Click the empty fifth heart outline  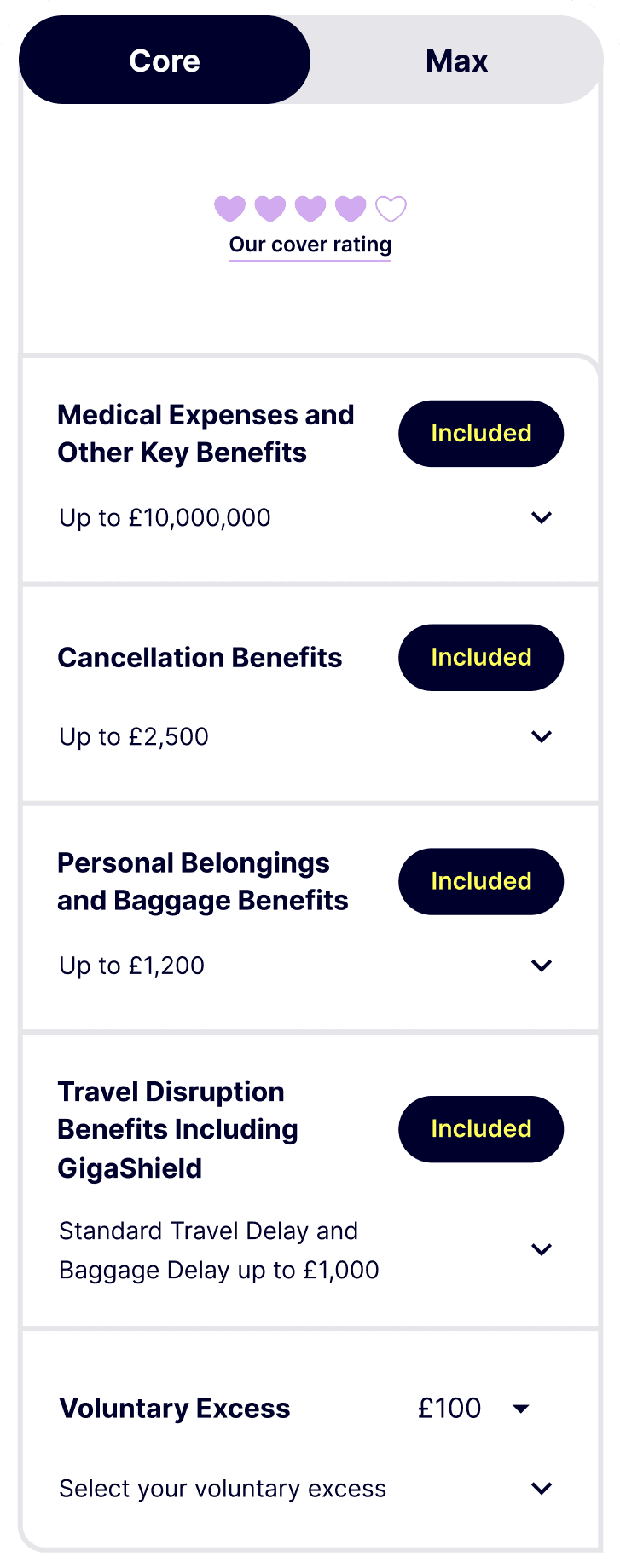click(x=390, y=207)
